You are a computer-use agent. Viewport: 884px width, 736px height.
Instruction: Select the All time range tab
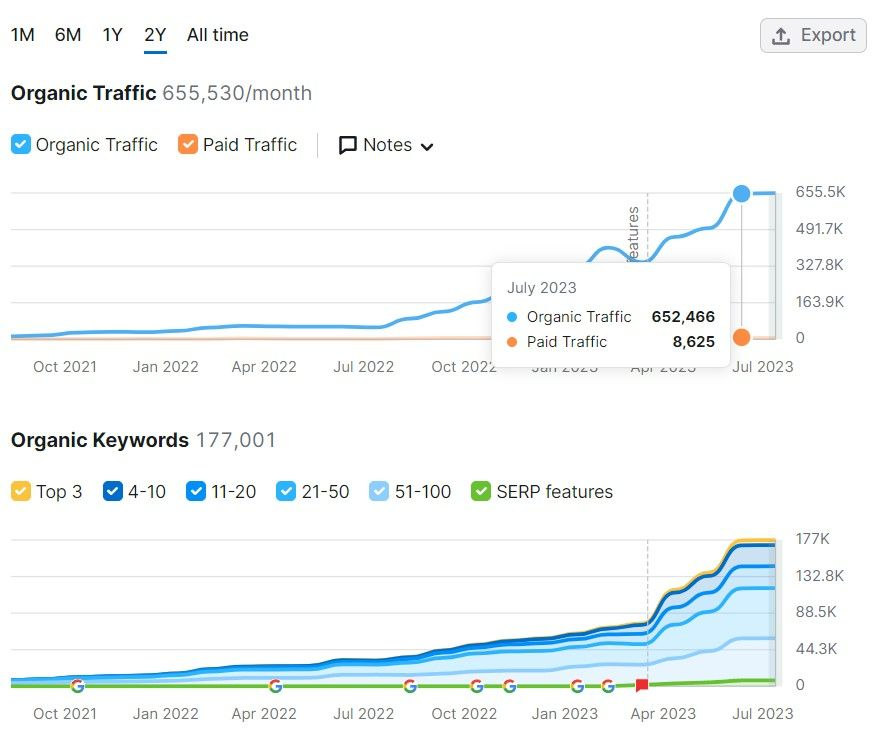218,35
